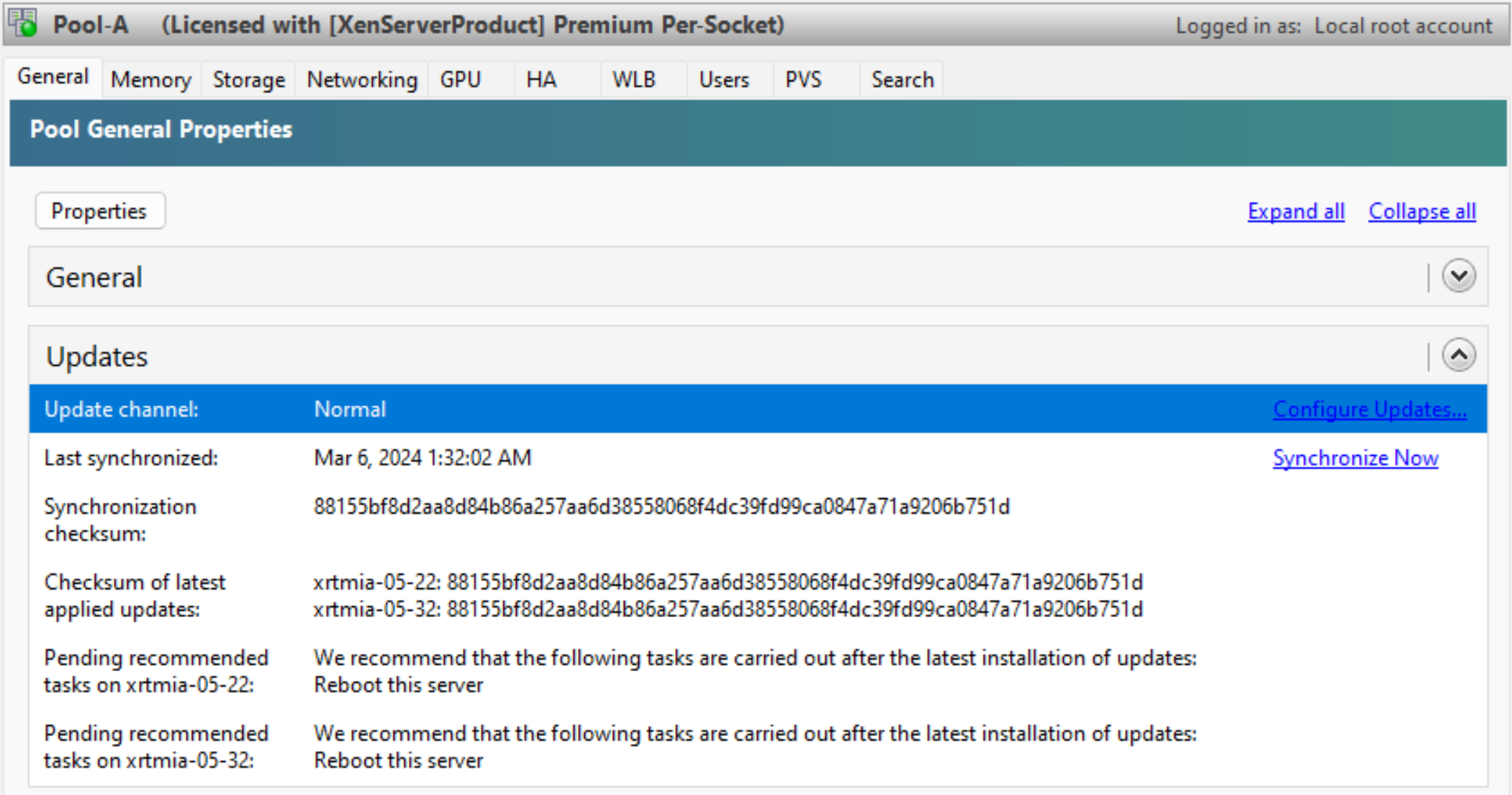Click the Properties button
Viewport: 1512px width, 795px height.
point(100,211)
